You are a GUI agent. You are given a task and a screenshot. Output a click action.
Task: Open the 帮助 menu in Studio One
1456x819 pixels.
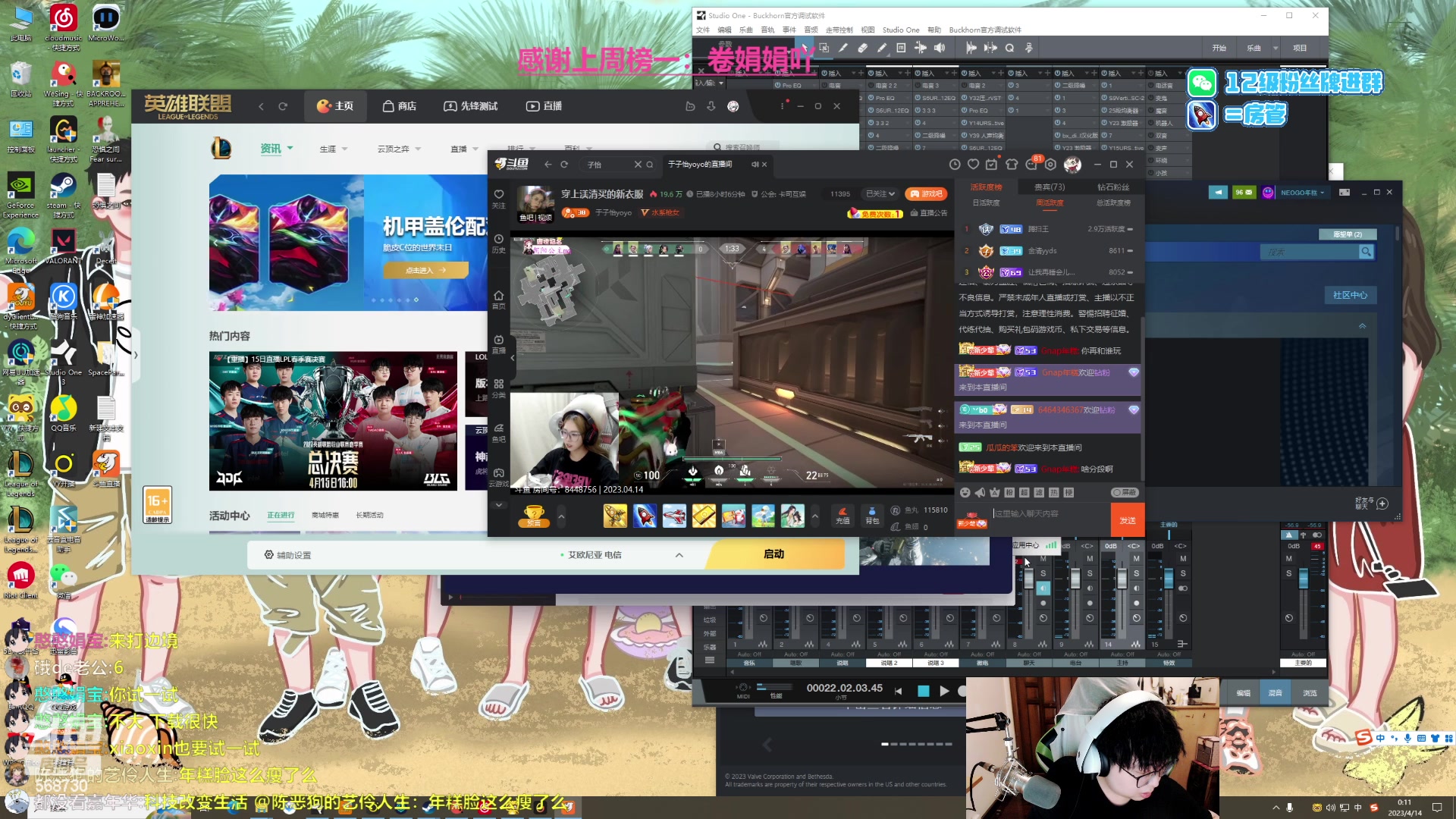point(934,30)
